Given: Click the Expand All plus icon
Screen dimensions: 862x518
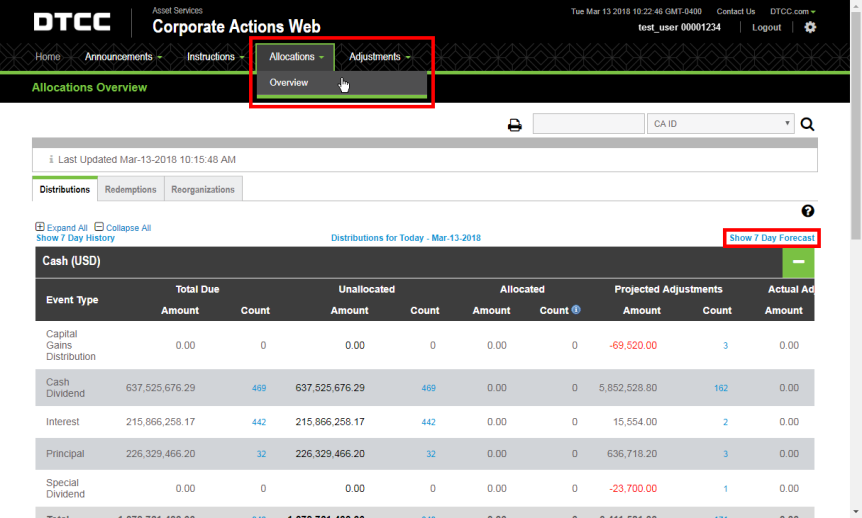Looking at the screenshot, I should click(40, 227).
